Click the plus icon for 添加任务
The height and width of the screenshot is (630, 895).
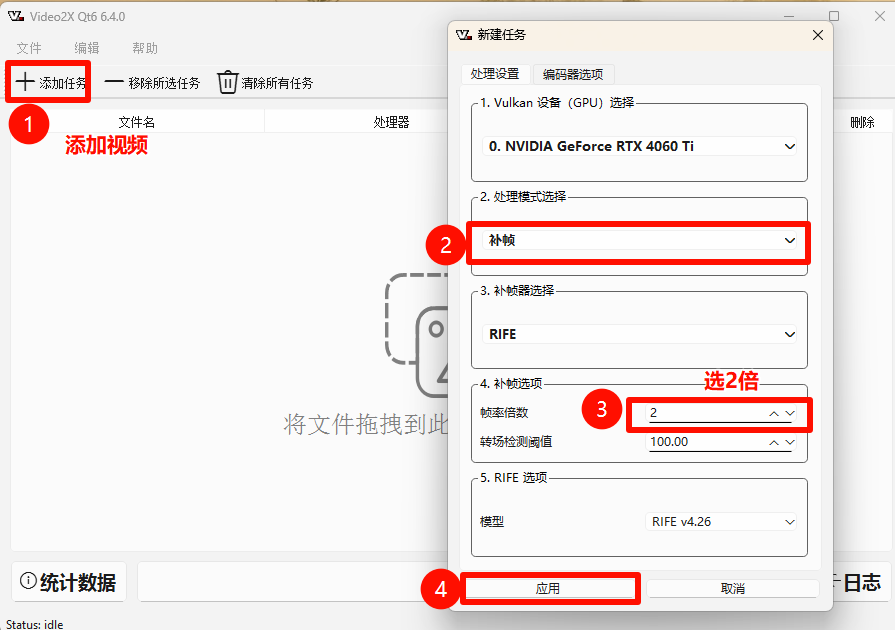click(25, 82)
